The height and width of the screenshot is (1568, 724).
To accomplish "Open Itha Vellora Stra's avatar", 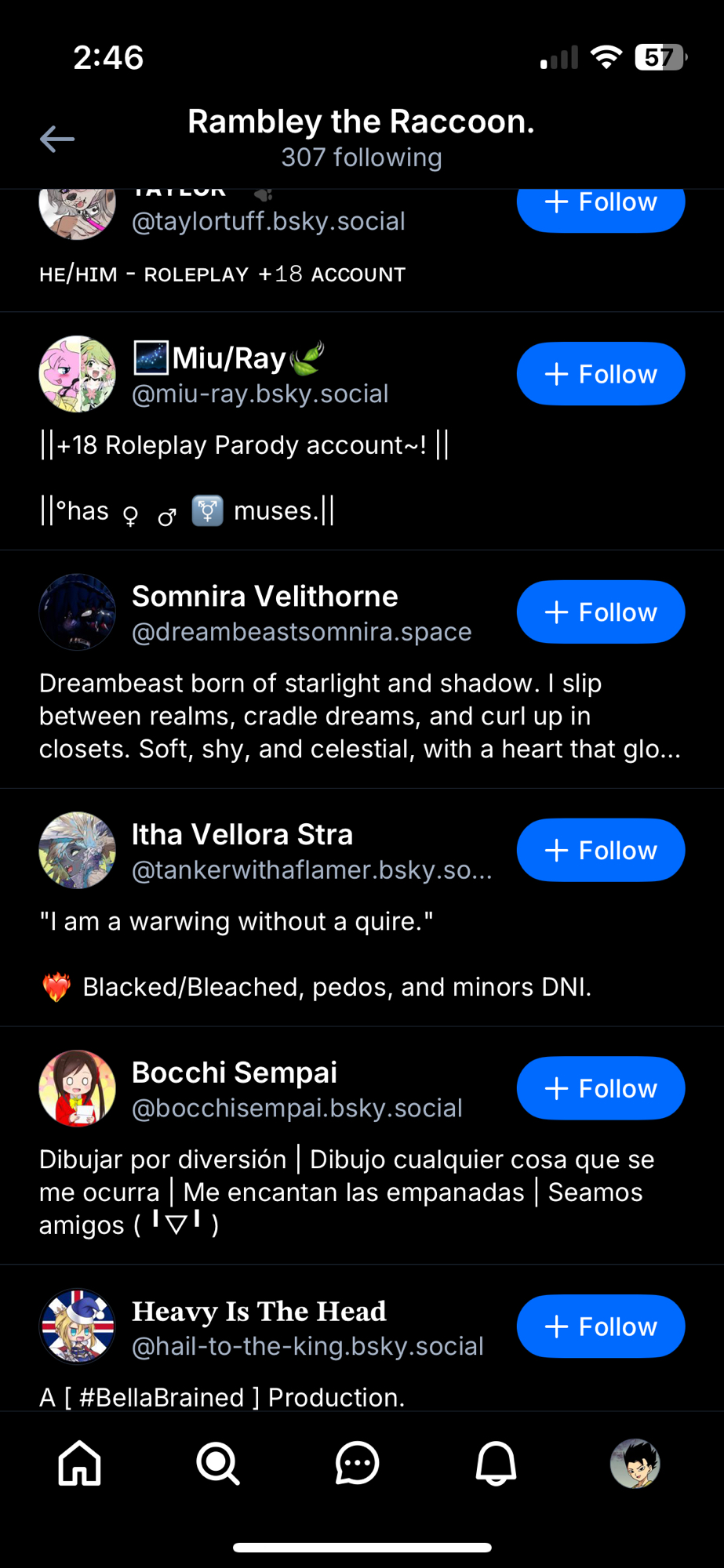I will pyautogui.click(x=78, y=851).
